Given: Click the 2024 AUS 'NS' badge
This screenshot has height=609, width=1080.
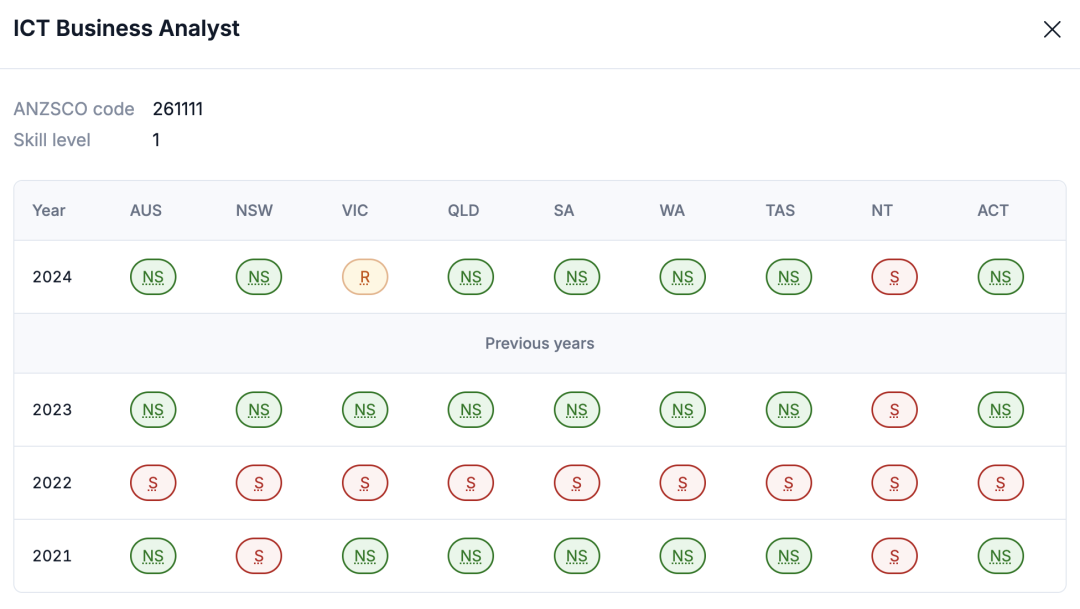Looking at the screenshot, I should (153, 277).
